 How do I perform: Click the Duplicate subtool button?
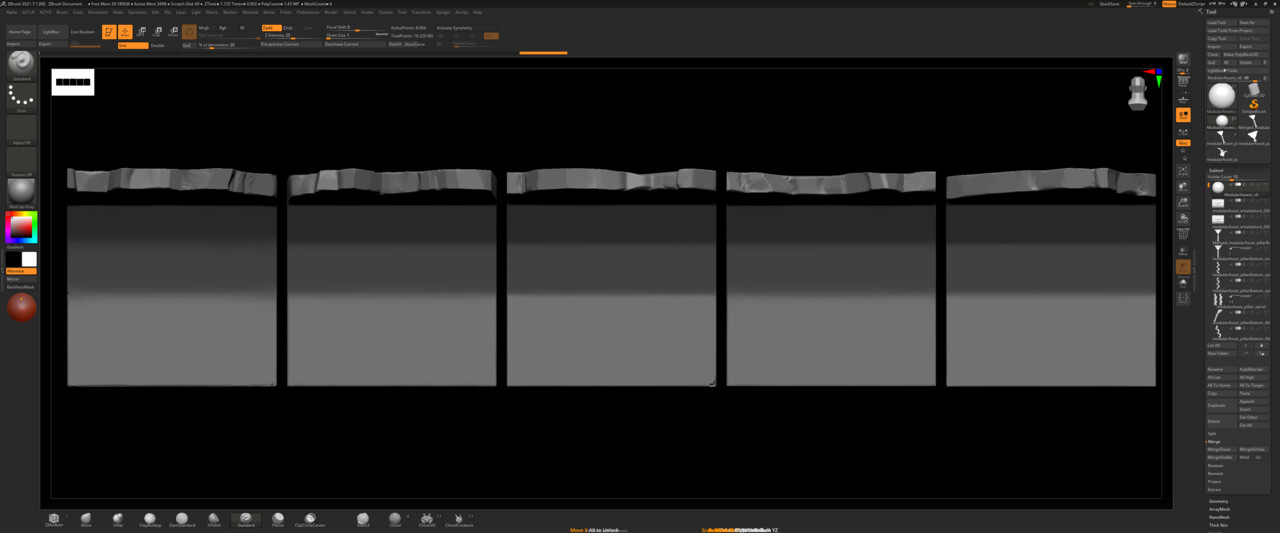[1221, 405]
